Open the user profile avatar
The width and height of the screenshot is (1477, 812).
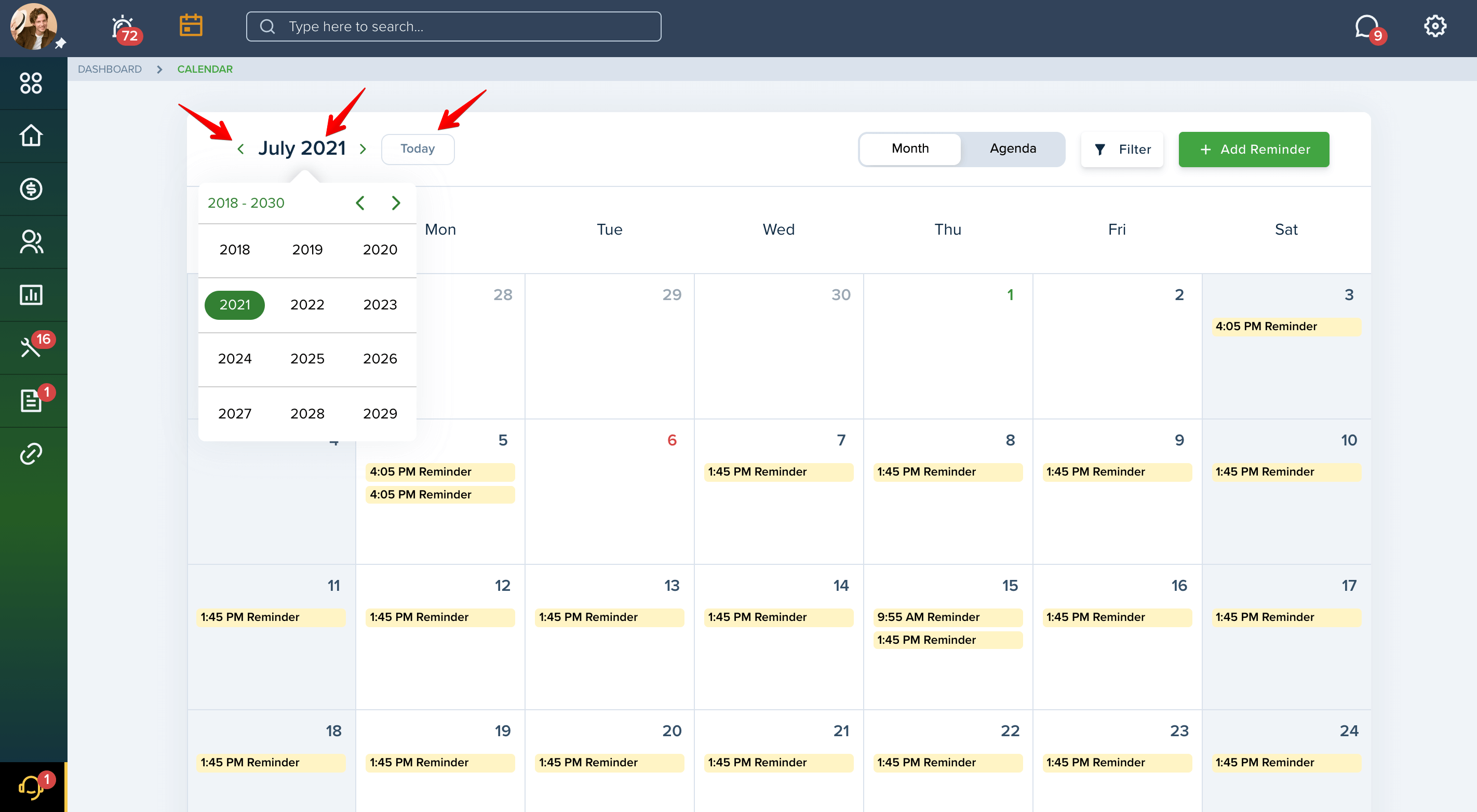coord(33,26)
